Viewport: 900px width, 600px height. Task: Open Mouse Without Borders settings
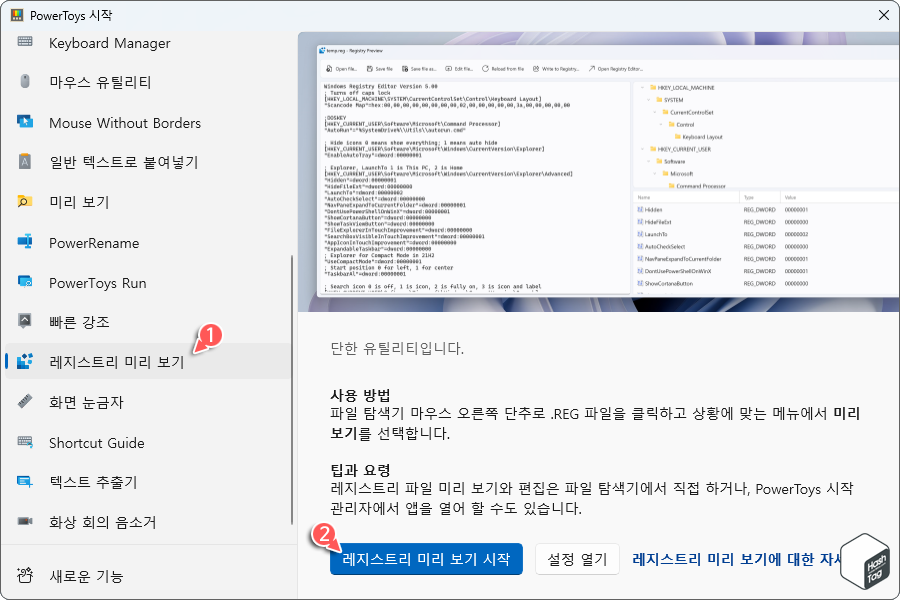126,123
